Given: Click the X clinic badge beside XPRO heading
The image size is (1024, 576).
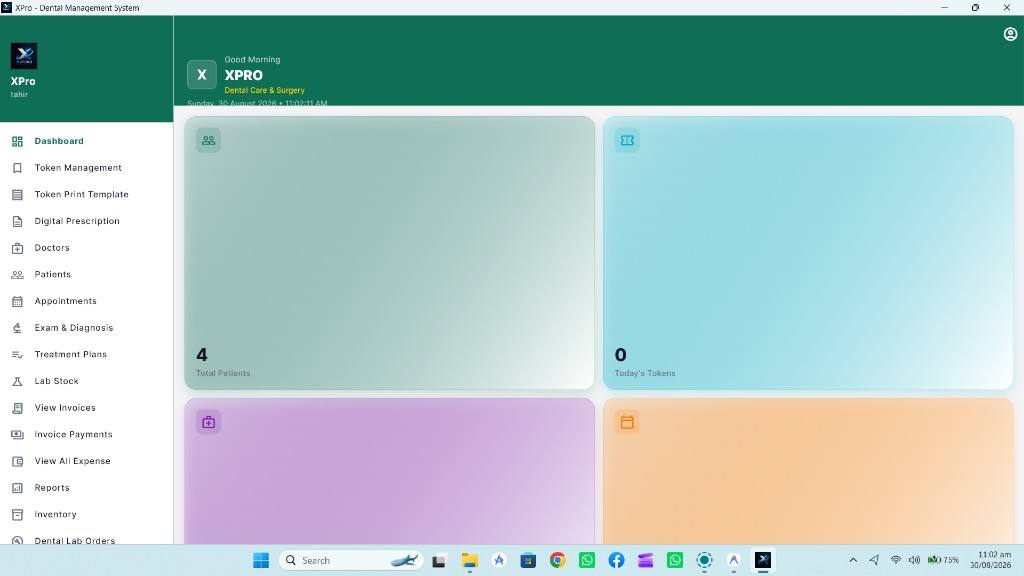Looking at the screenshot, I should coord(202,74).
